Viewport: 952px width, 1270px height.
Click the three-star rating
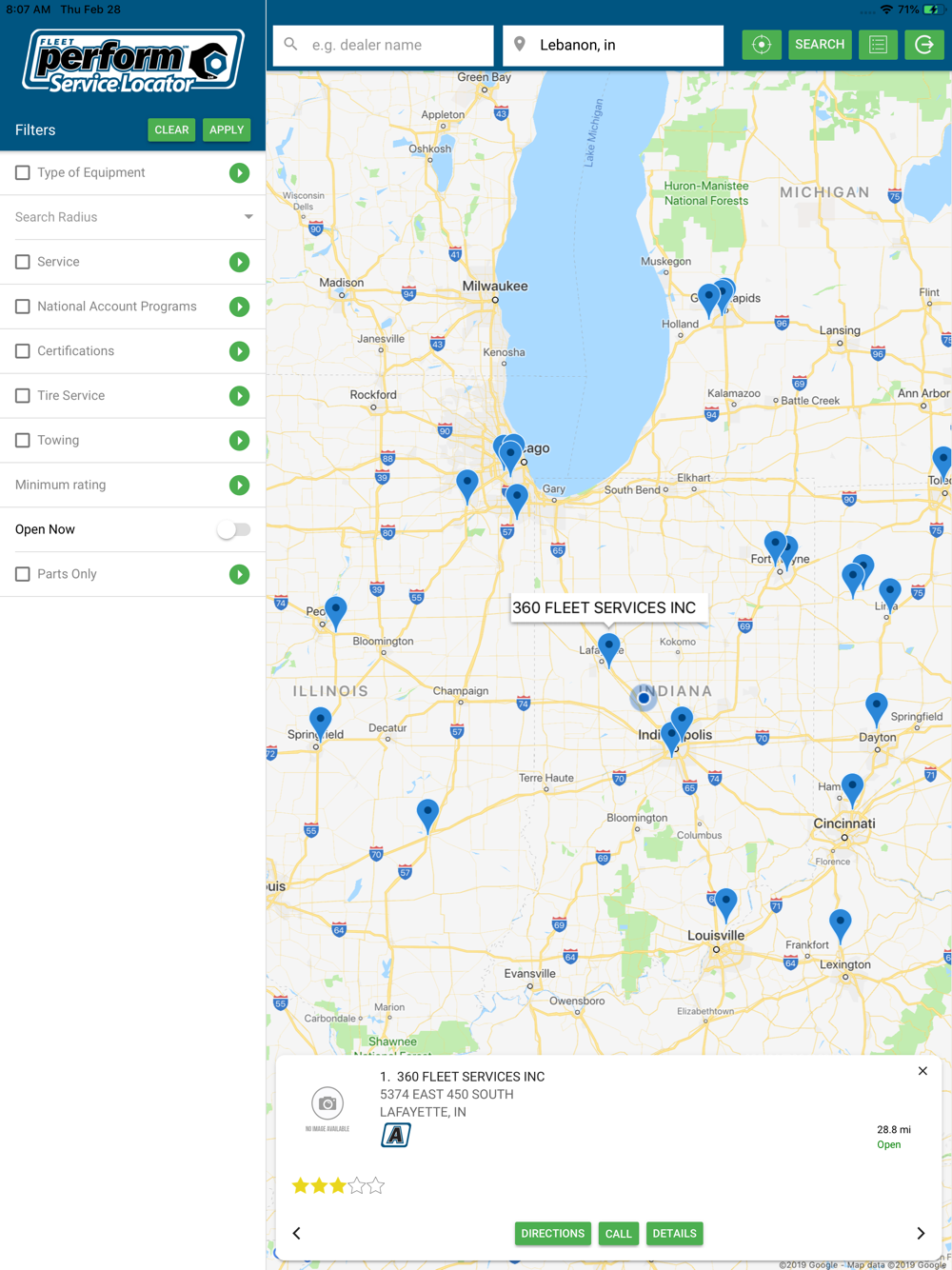(338, 1185)
